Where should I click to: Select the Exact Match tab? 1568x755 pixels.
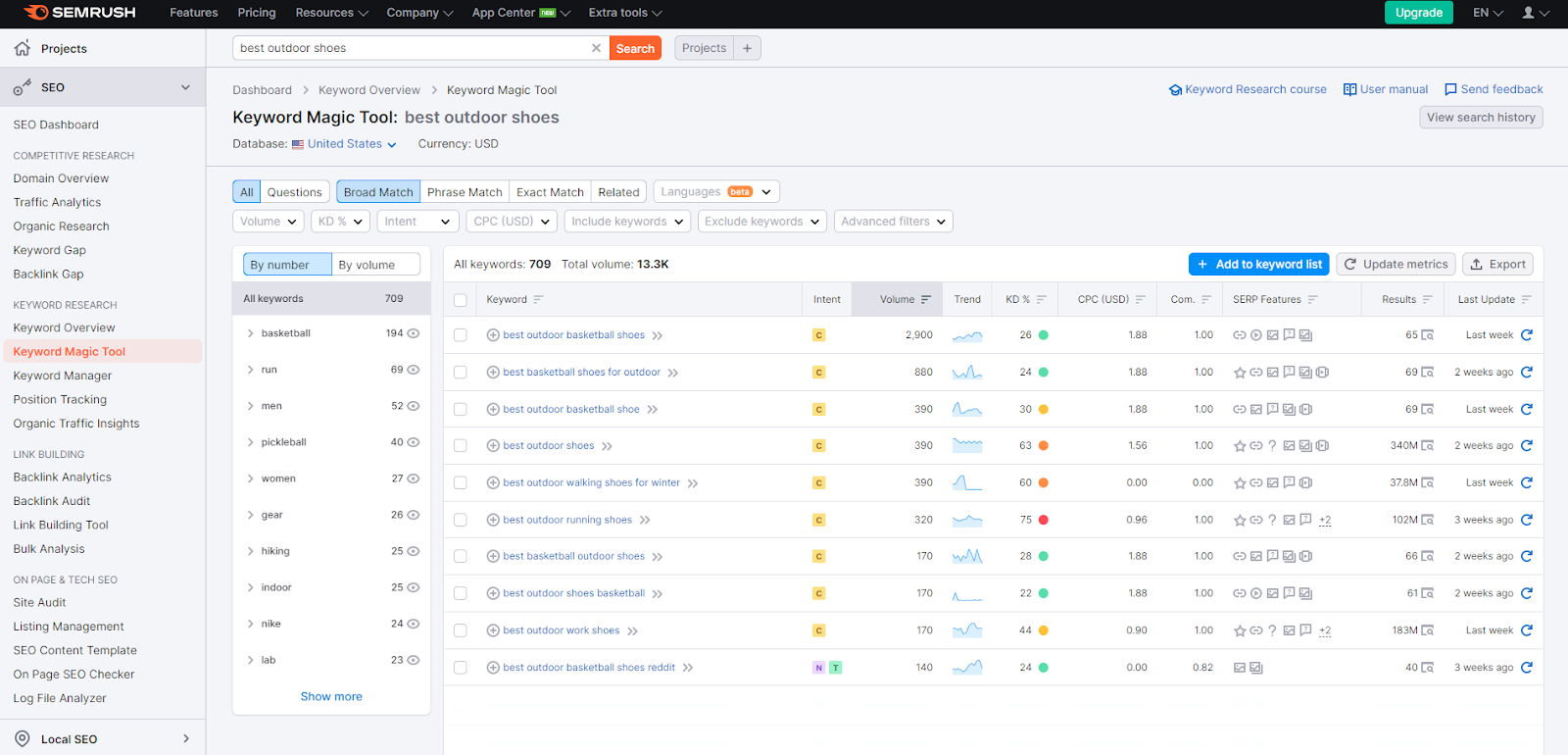coord(550,192)
